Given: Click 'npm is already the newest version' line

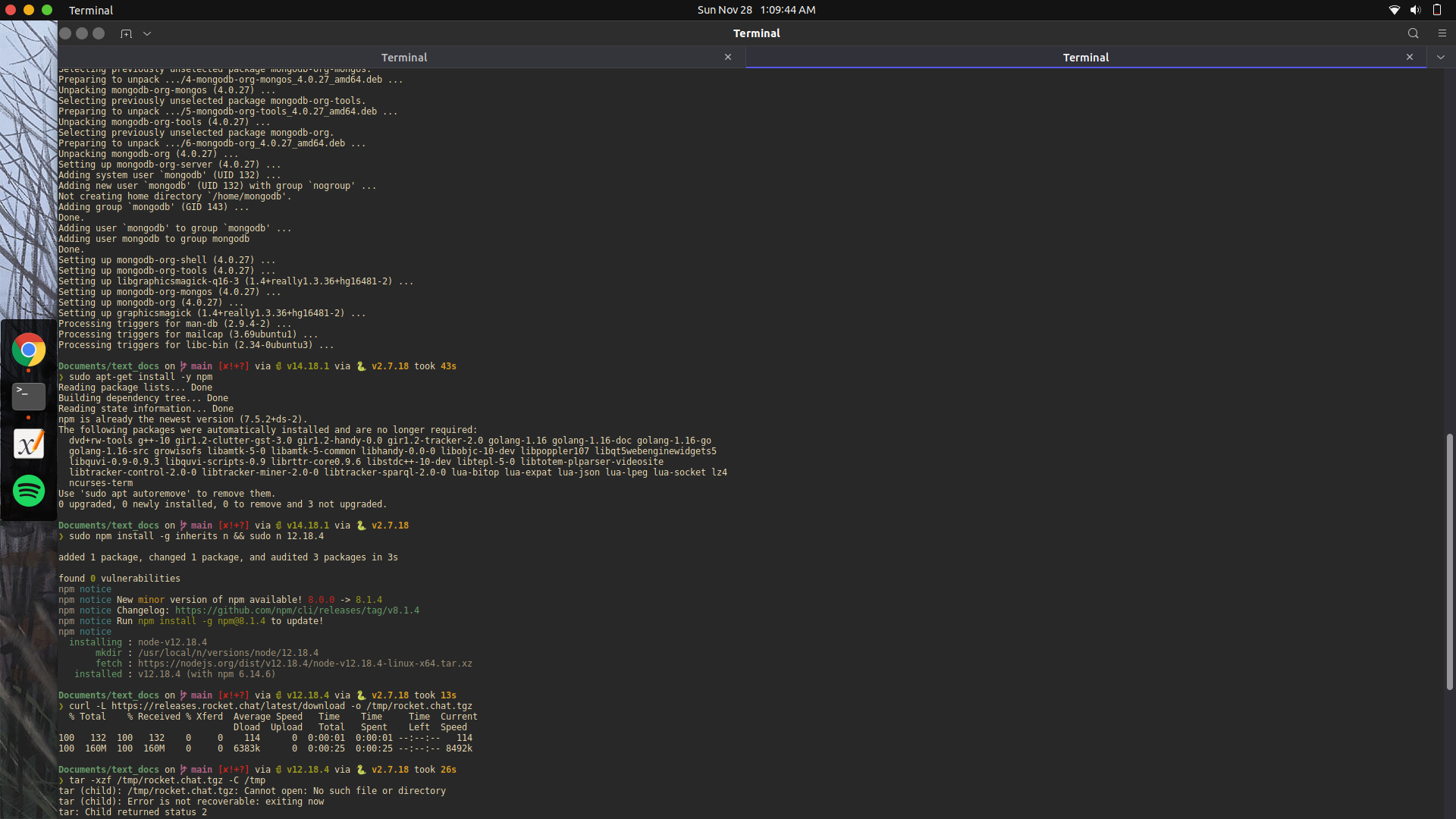Looking at the screenshot, I should click(183, 419).
